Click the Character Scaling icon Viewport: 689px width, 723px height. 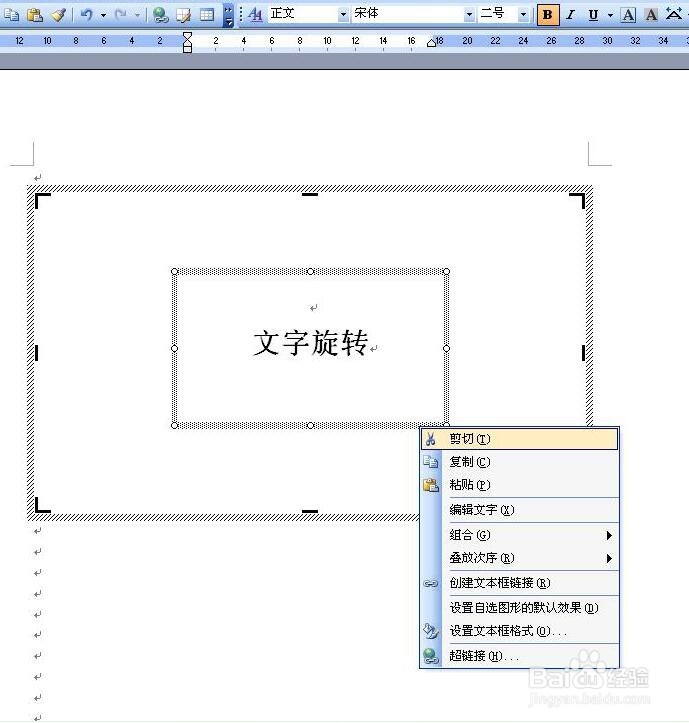(674, 15)
